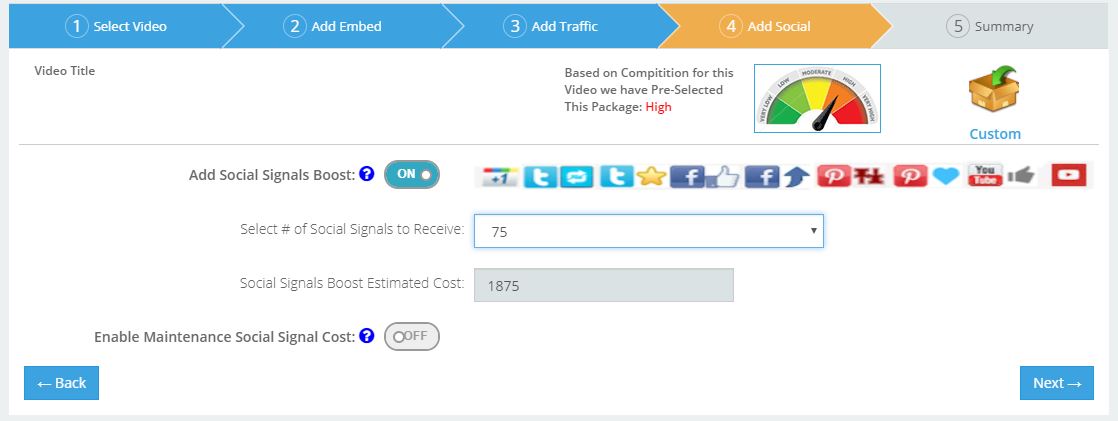The image size is (1118, 421).
Task: Click the Custom package link
Action: pos(995,134)
